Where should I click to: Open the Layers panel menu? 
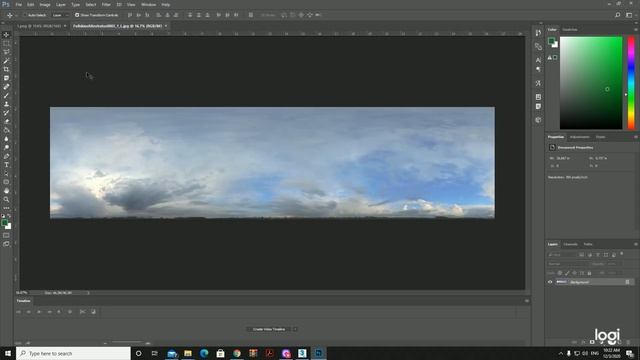pos(636,244)
